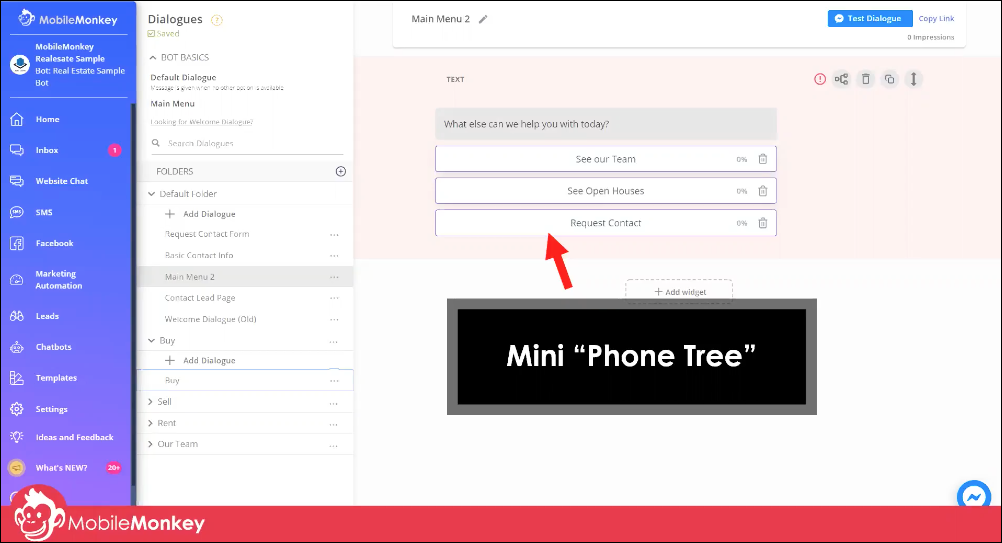Screen dimensions: 1002x543
Task: Open options for Main Menu 2
Action: (334, 277)
